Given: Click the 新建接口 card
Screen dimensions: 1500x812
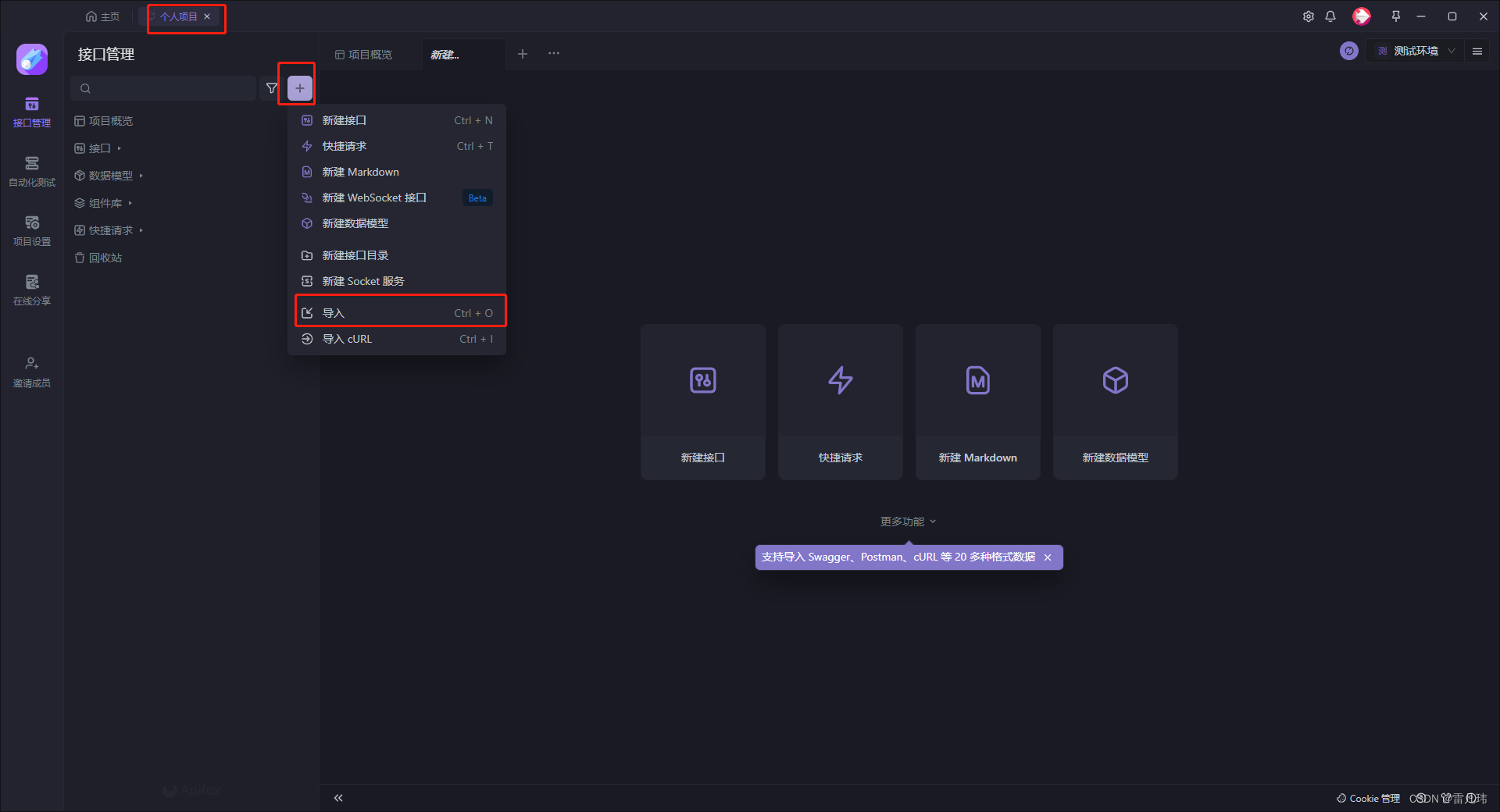Looking at the screenshot, I should click(x=703, y=402).
